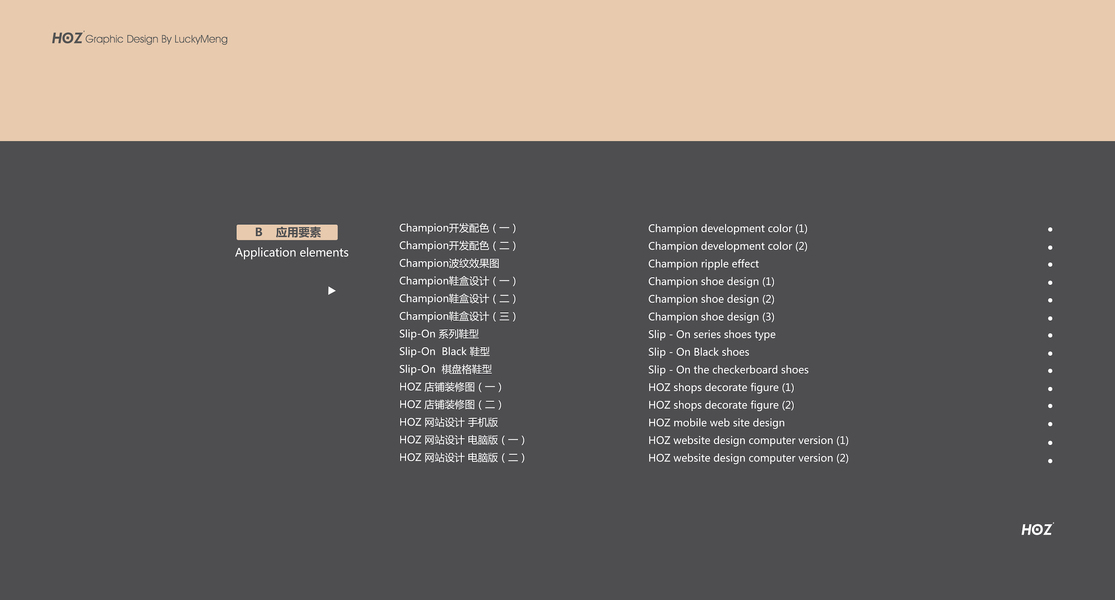Screen dimensions: 1115x600
Task: Select 'Champion鞋盒设计 (二)' entry
Action: click(x=457, y=299)
